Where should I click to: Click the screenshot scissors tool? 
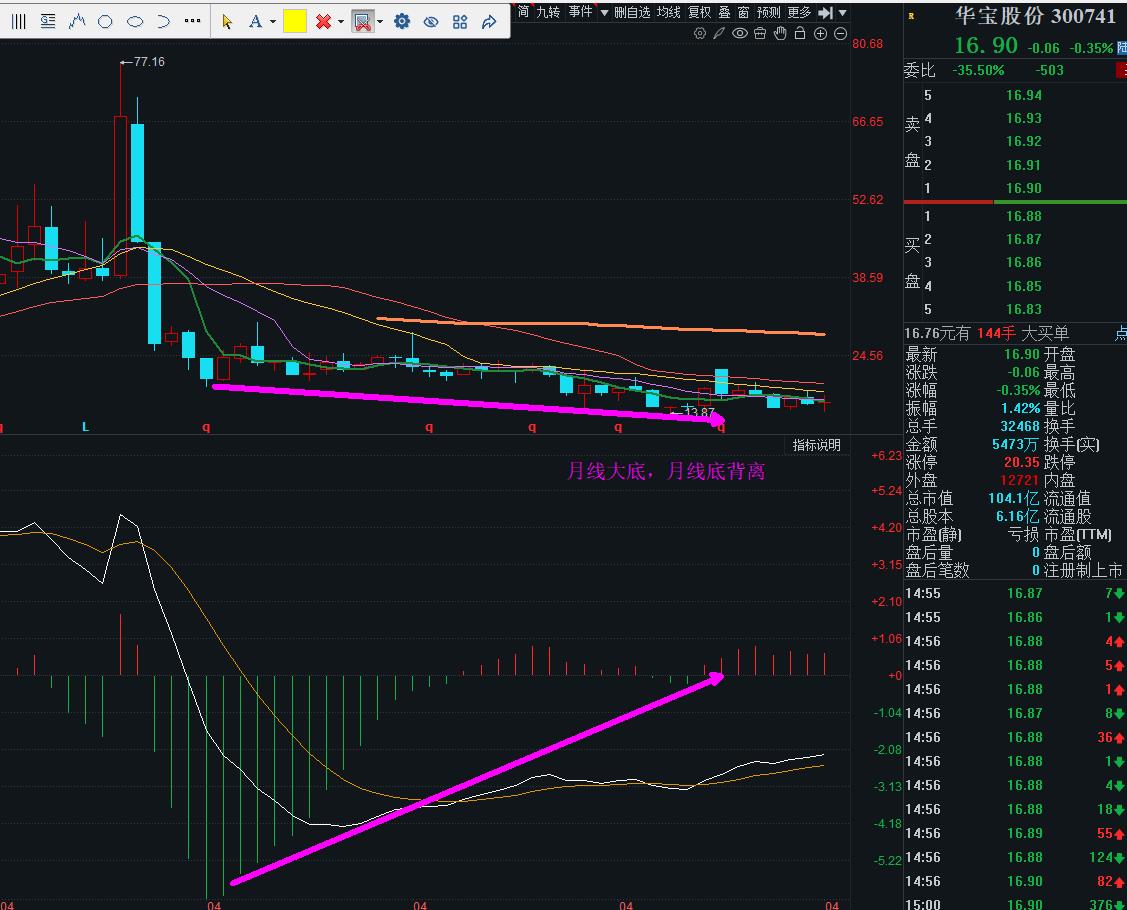[x=362, y=22]
